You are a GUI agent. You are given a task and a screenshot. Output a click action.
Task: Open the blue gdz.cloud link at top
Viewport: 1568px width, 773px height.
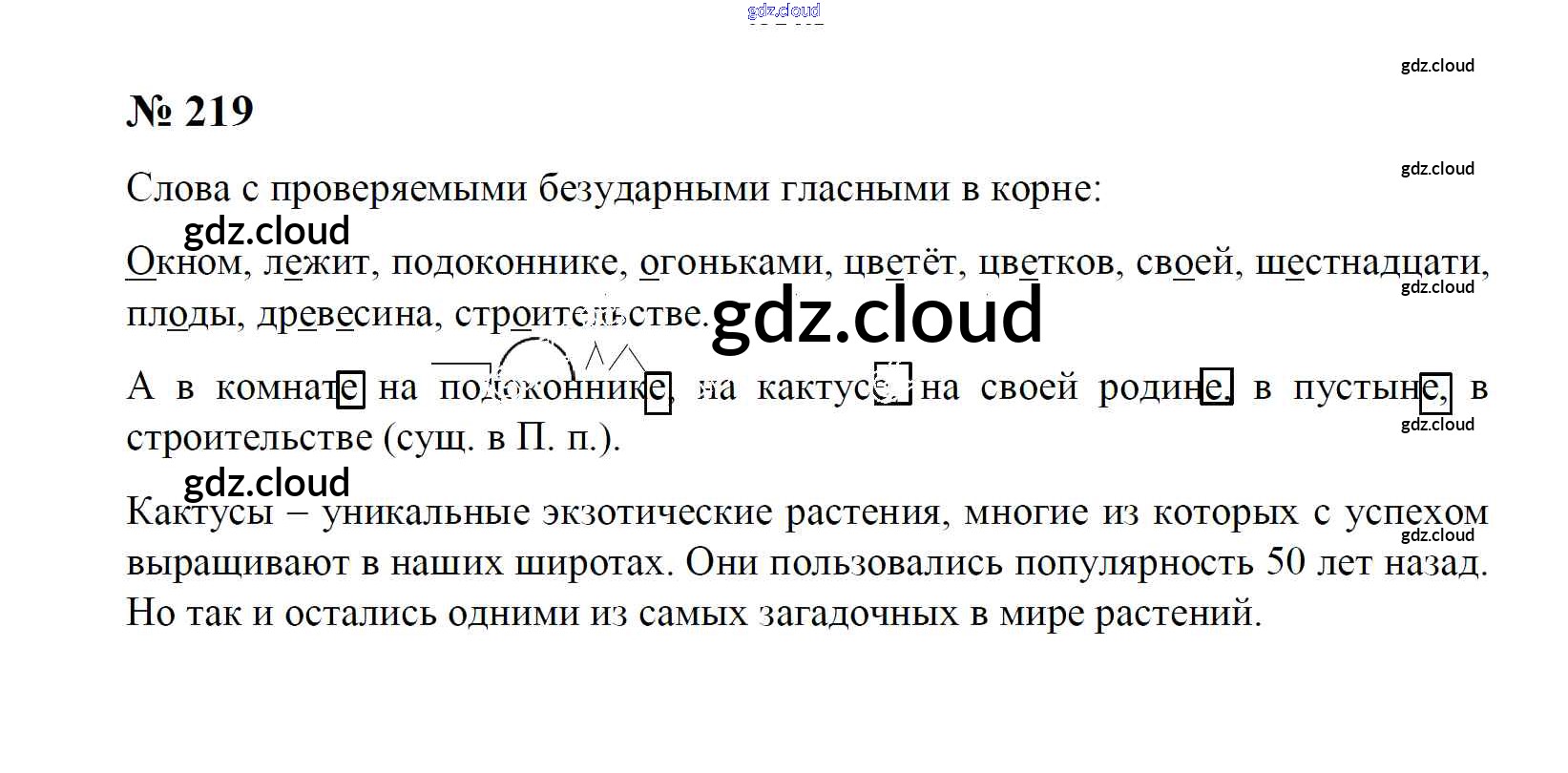[784, 10]
